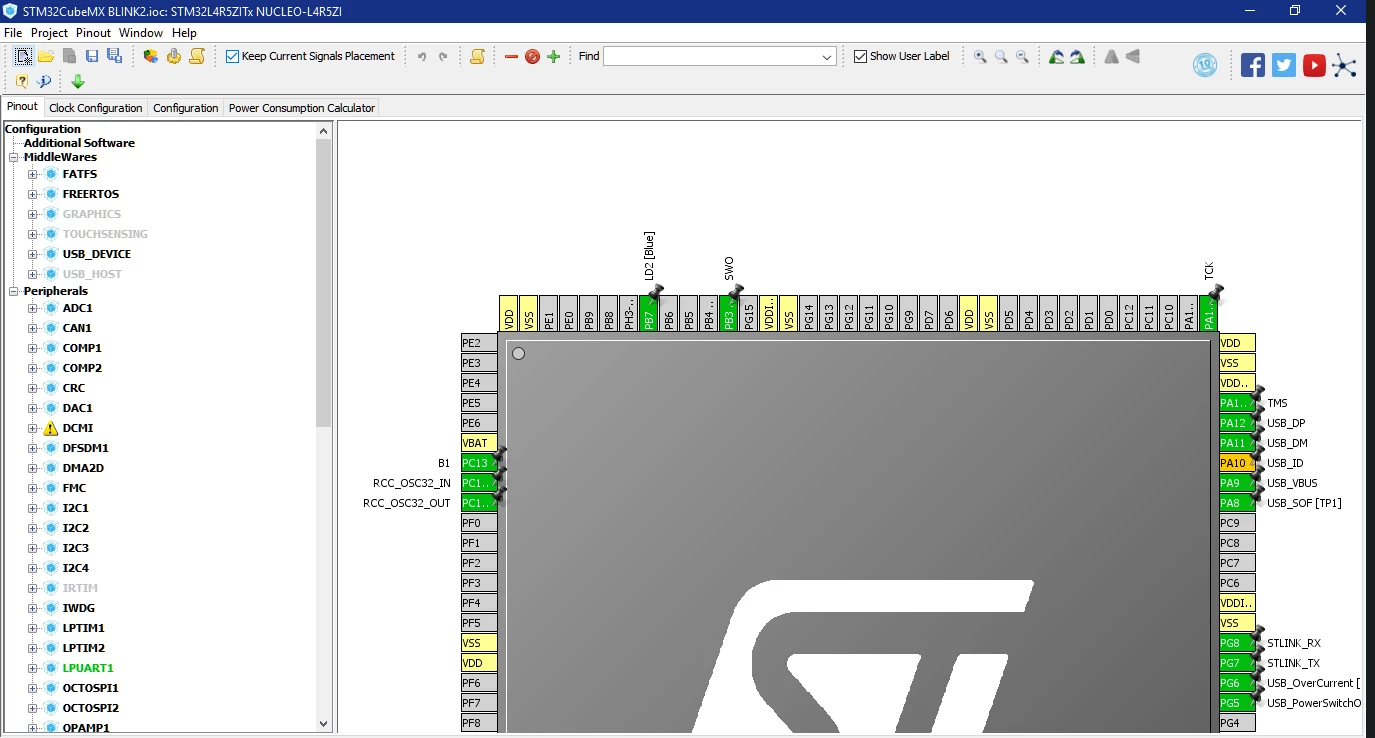Select the IWDG peripheral label
The width and height of the screenshot is (1375, 738).
tap(79, 608)
